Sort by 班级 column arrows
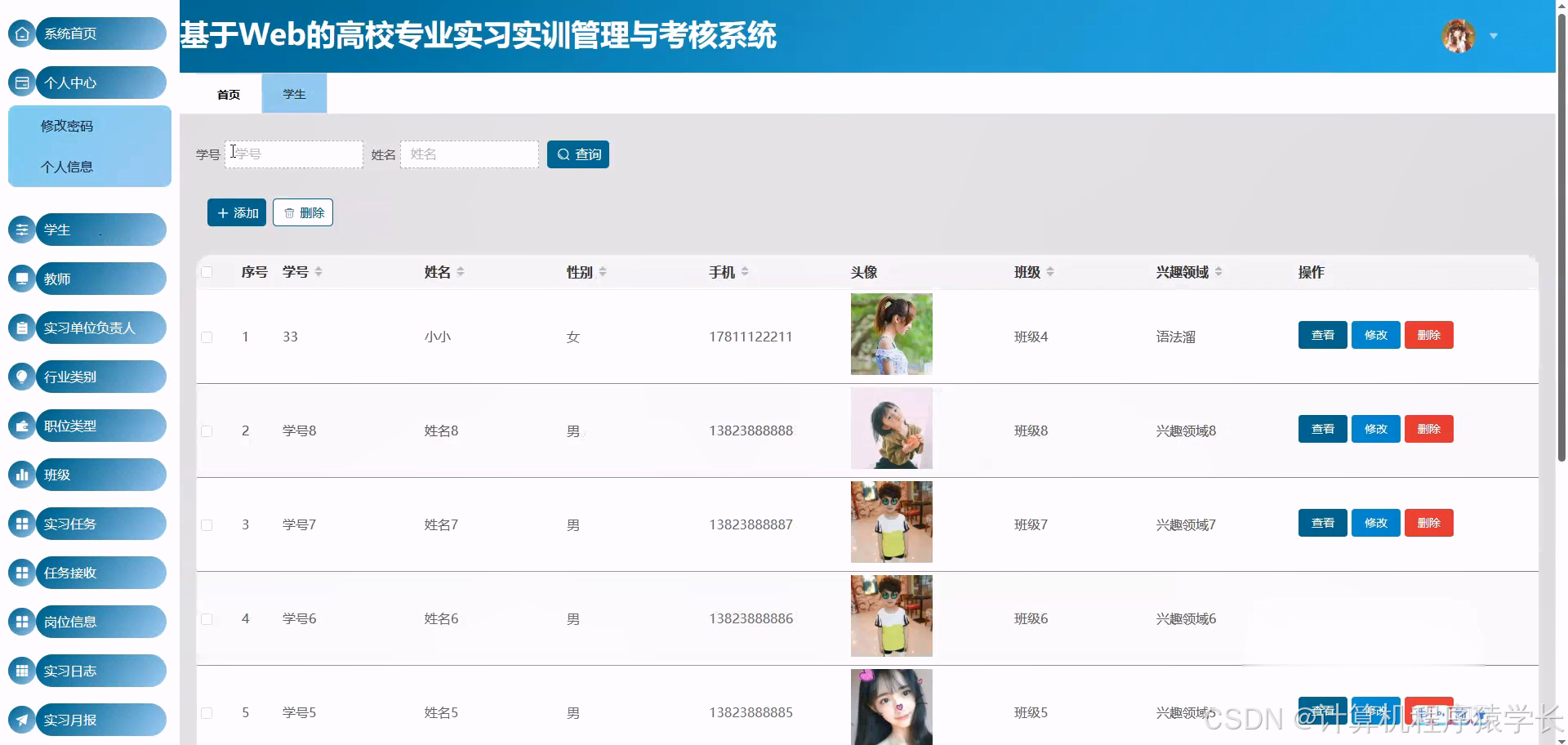Screen dimensions: 1568x745 point(1050,272)
